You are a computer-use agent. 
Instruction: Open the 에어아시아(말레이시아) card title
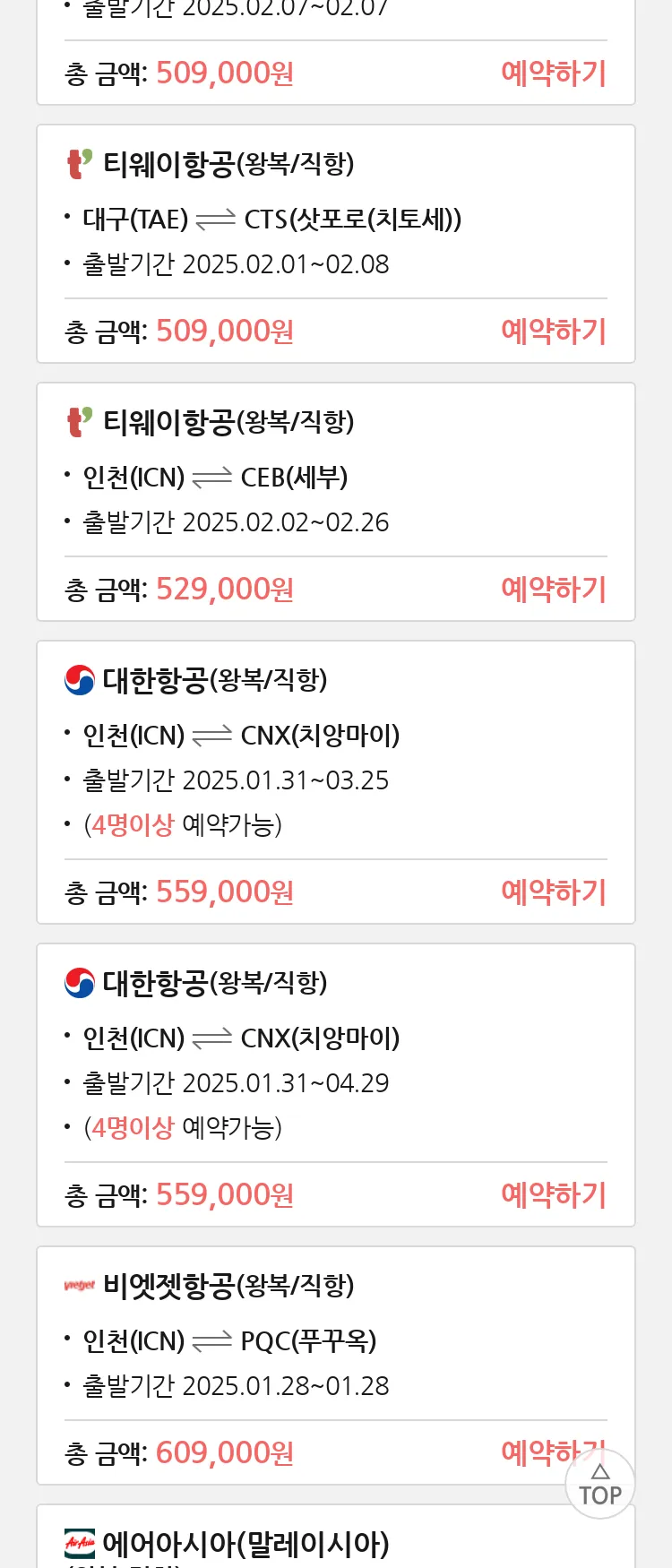click(x=246, y=1544)
